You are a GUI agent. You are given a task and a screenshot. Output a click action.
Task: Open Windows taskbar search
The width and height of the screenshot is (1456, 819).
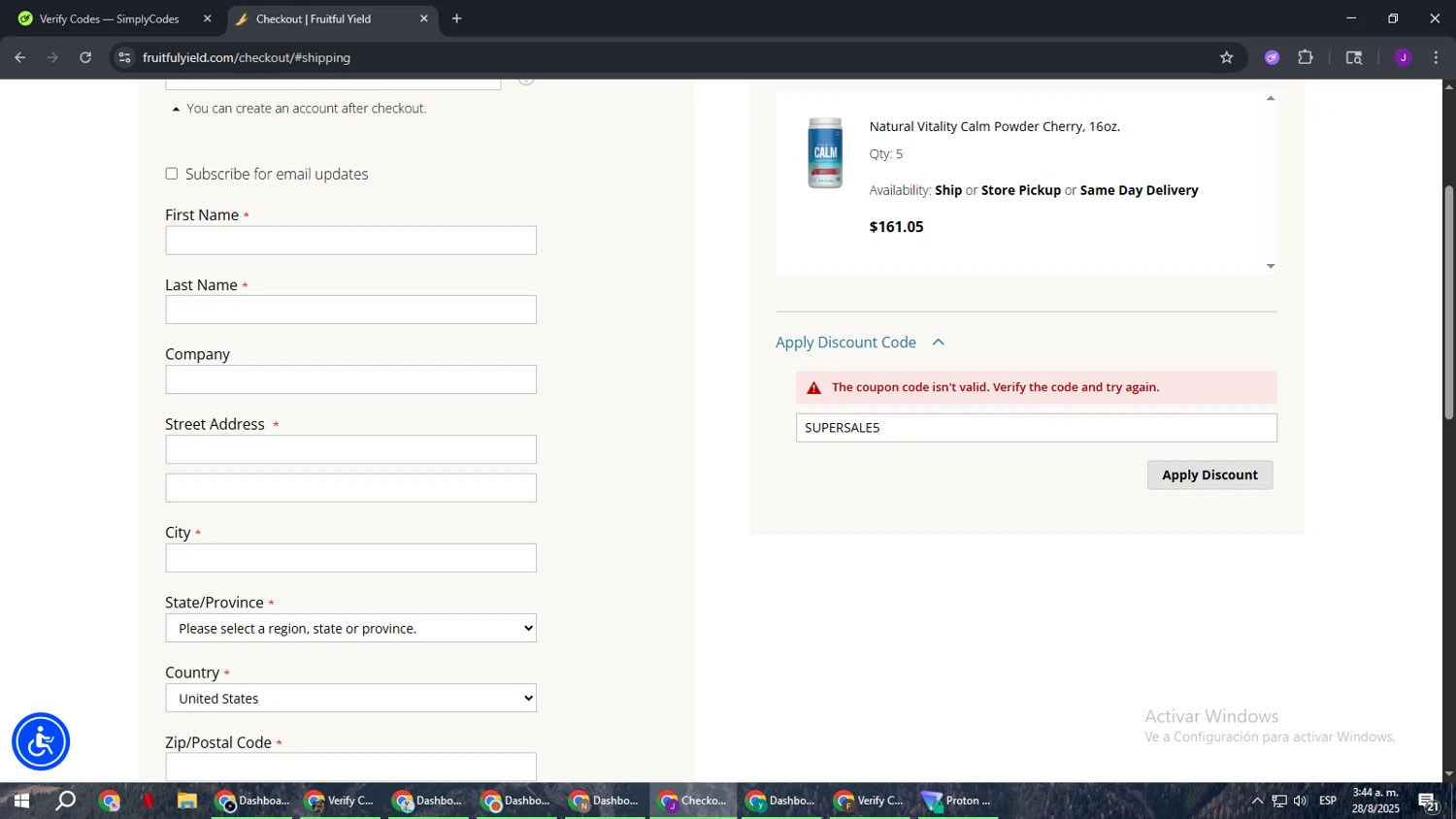coord(66,801)
